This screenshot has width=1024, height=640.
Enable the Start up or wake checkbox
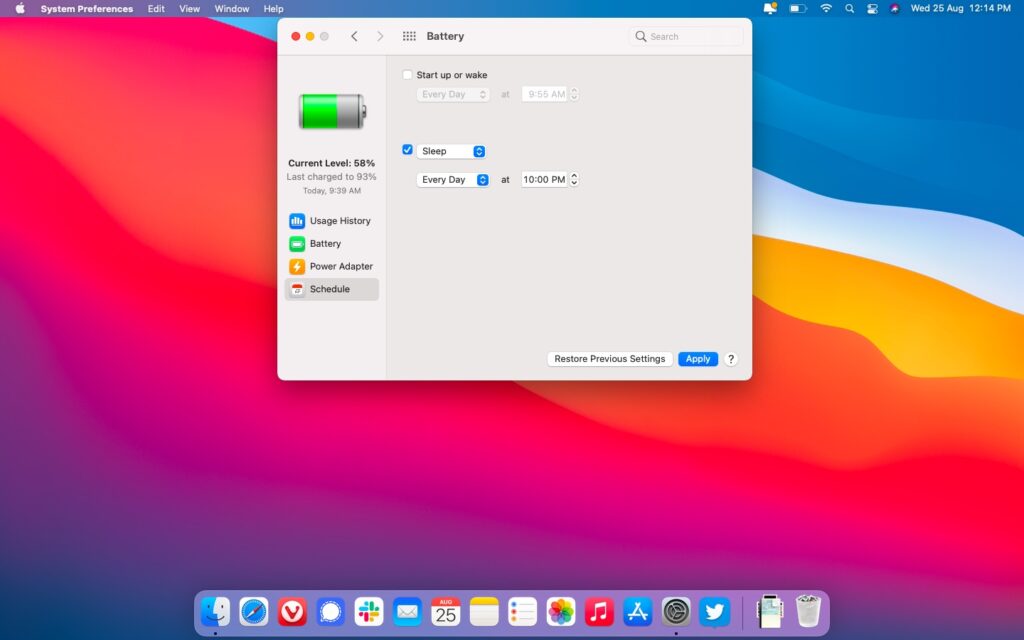pos(407,74)
